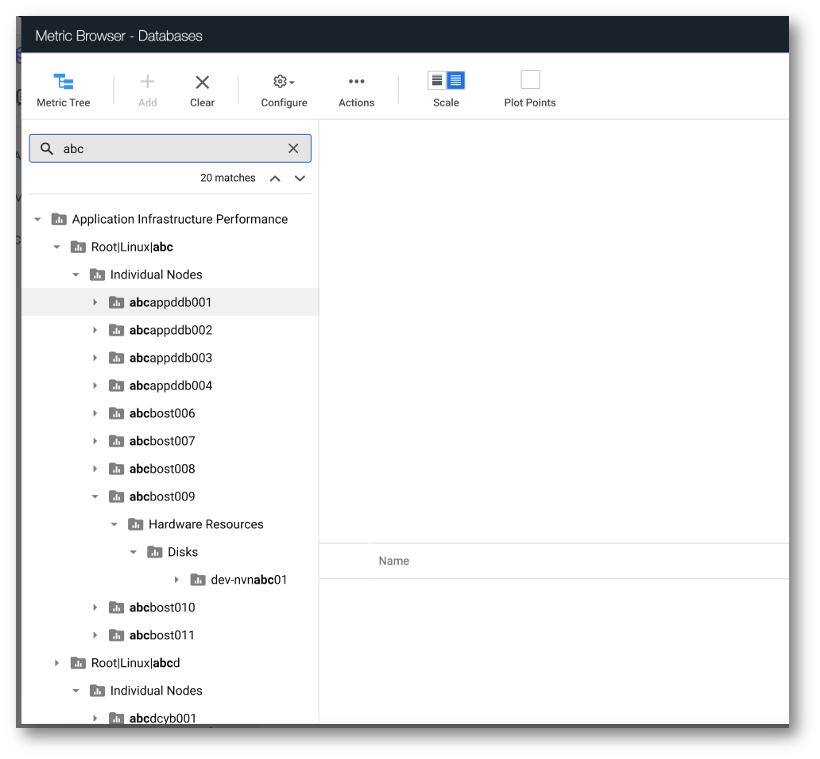The width and height of the screenshot is (820, 759).
Task: Jump to next search match arrow
Action: 300,178
